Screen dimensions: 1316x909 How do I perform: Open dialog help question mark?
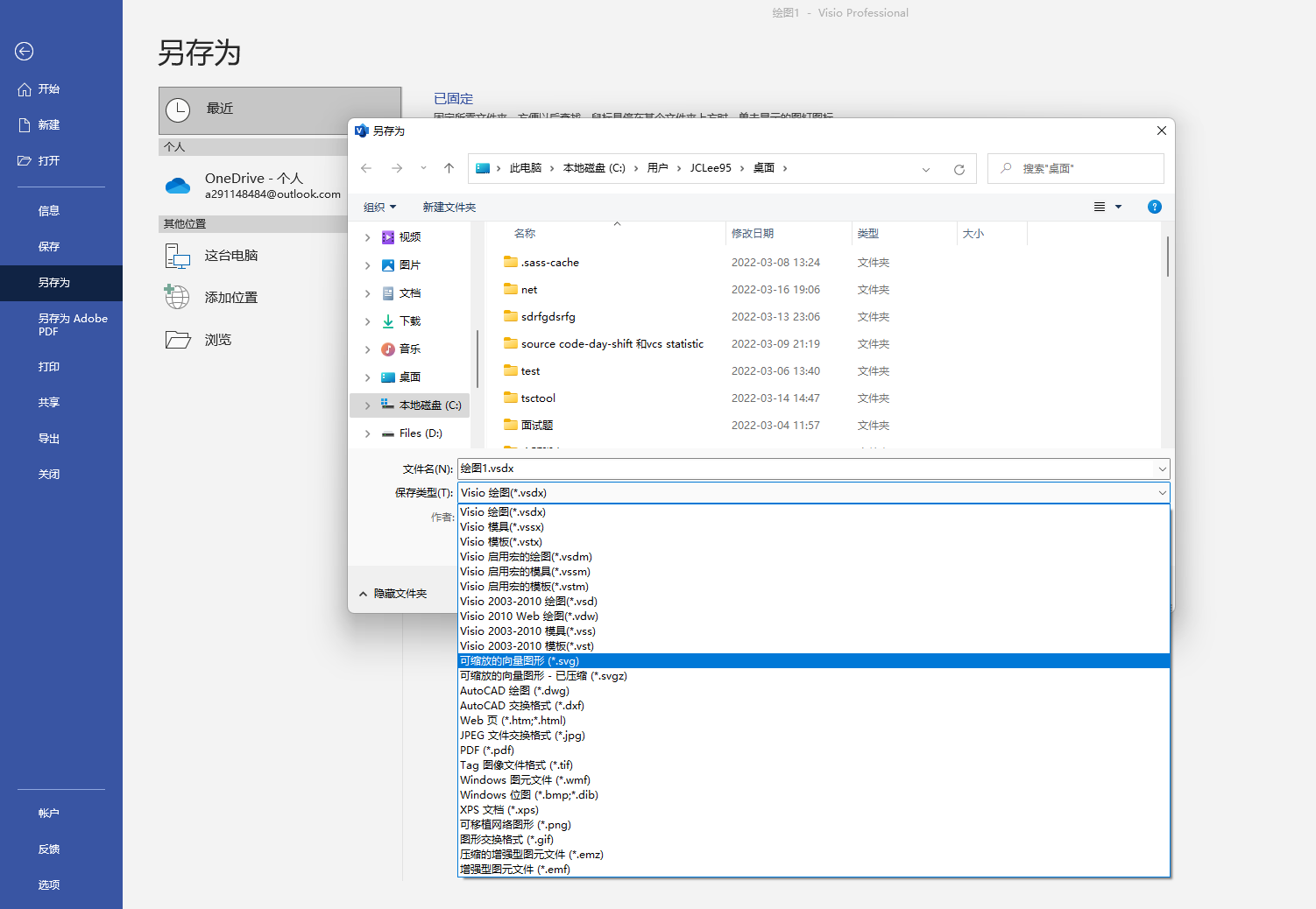pos(1155,207)
